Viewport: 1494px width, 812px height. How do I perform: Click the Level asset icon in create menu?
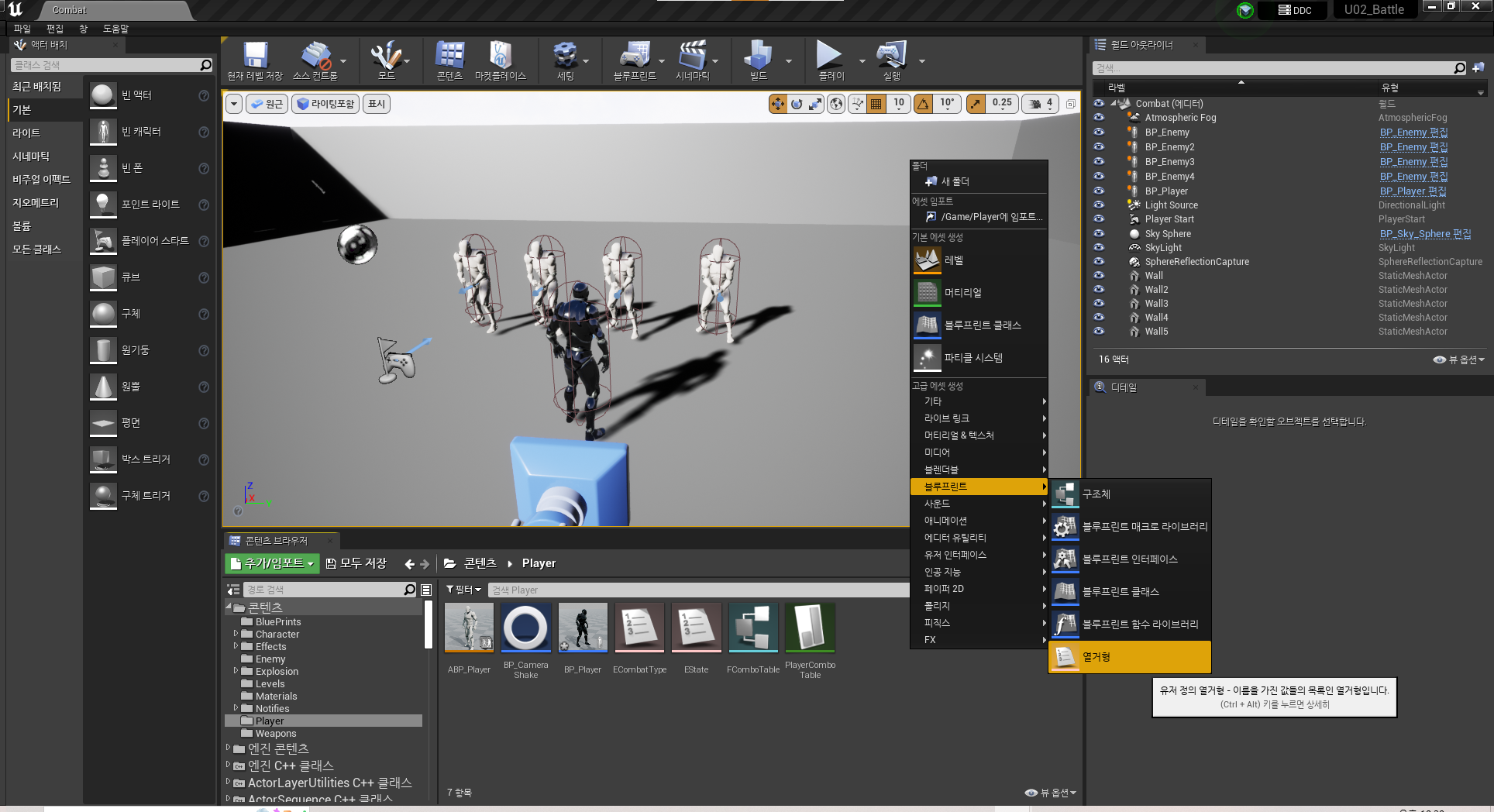tap(927, 260)
